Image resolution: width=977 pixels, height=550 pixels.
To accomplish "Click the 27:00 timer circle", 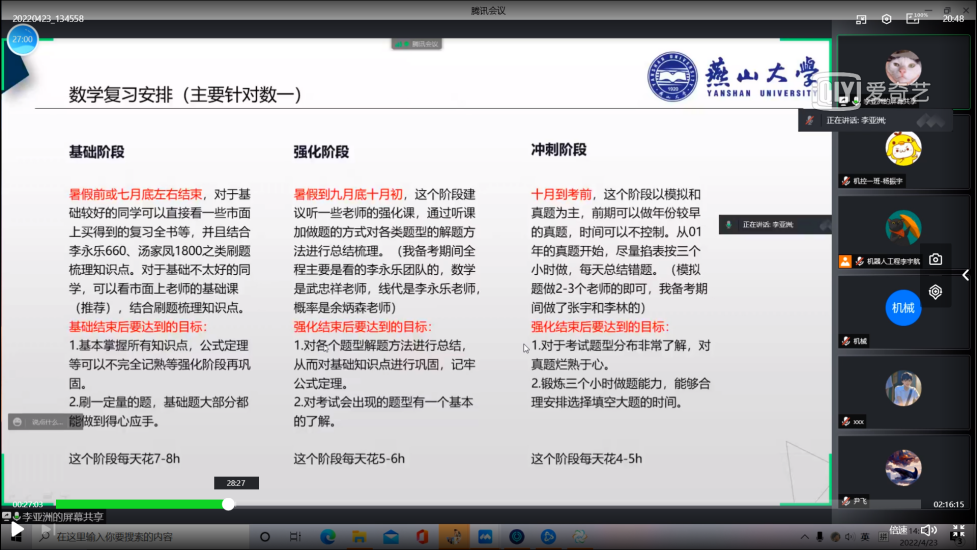I will (22, 39).
